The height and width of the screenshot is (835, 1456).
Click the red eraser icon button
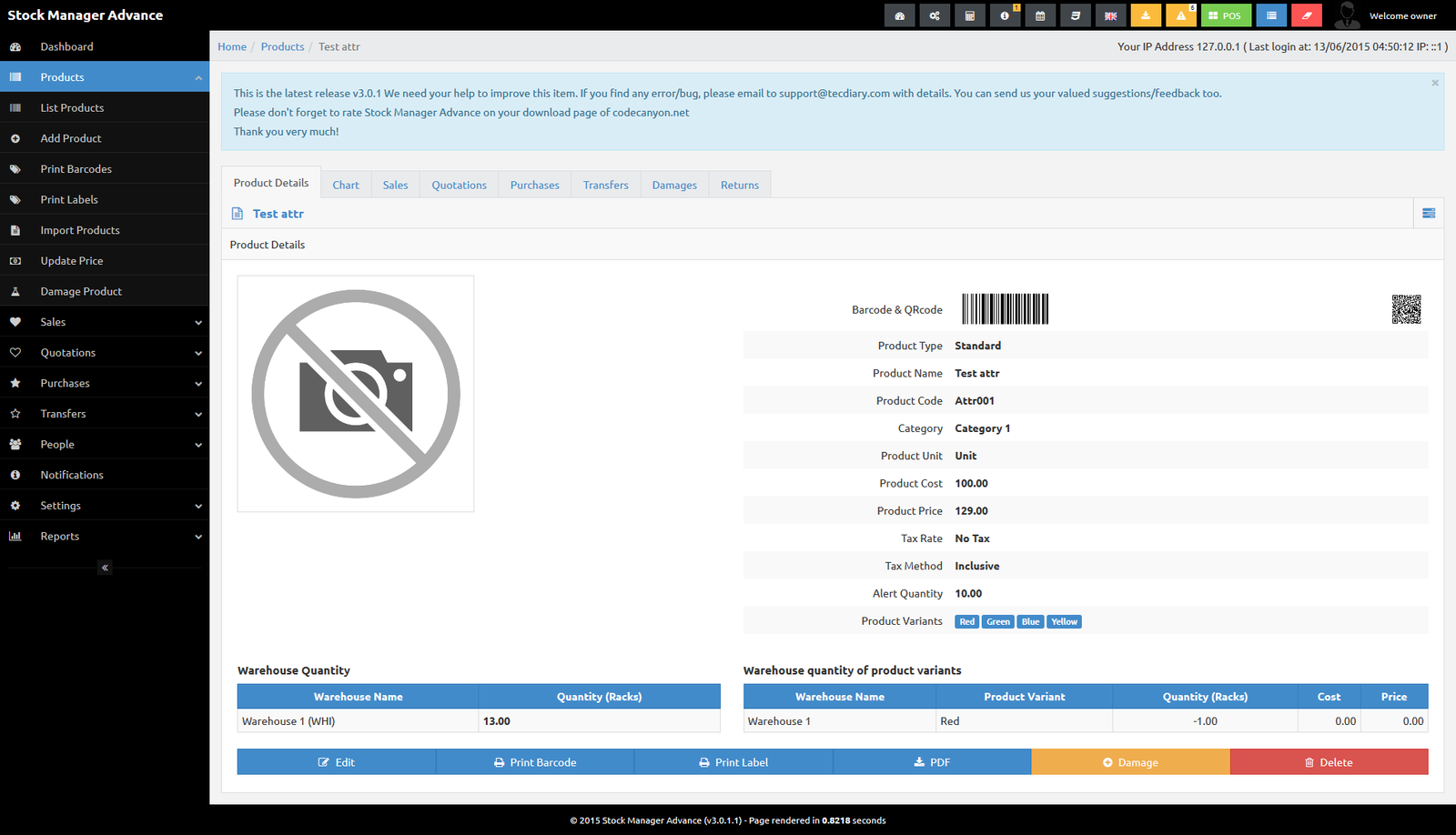click(x=1307, y=15)
